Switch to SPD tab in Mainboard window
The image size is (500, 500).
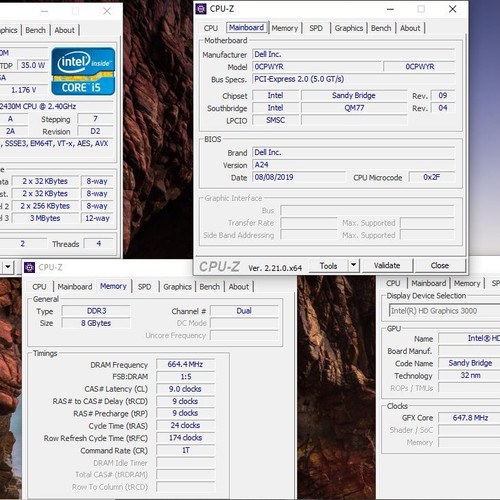coord(316,28)
